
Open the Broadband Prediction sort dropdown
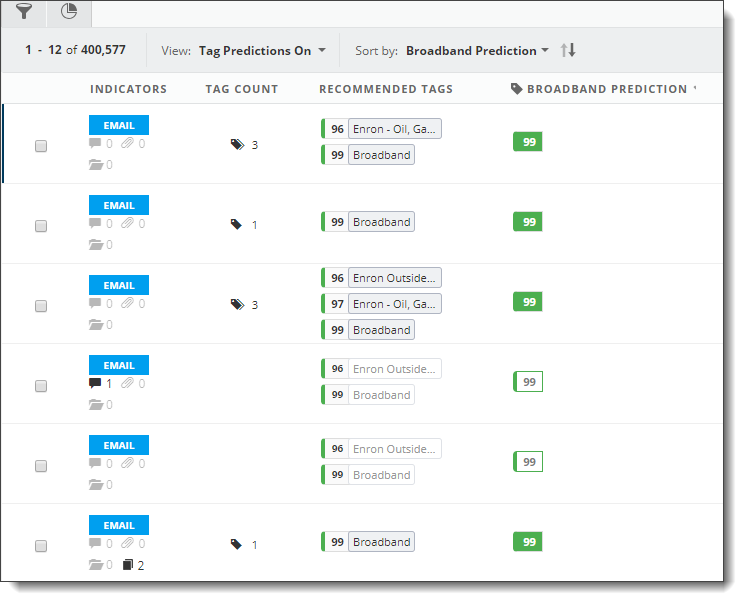[477, 51]
